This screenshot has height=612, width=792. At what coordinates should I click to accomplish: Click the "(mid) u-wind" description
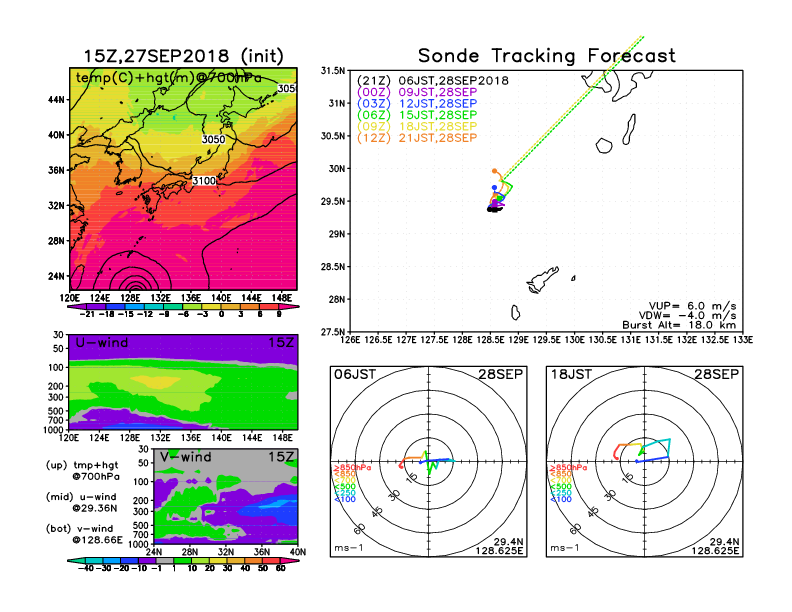tap(81, 497)
